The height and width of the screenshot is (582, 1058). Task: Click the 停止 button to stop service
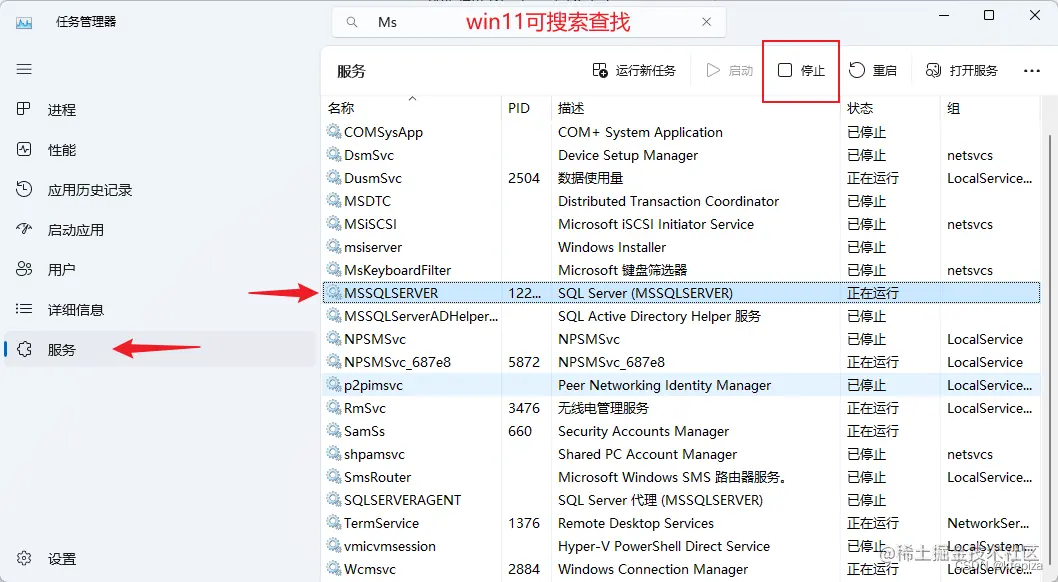[800, 70]
